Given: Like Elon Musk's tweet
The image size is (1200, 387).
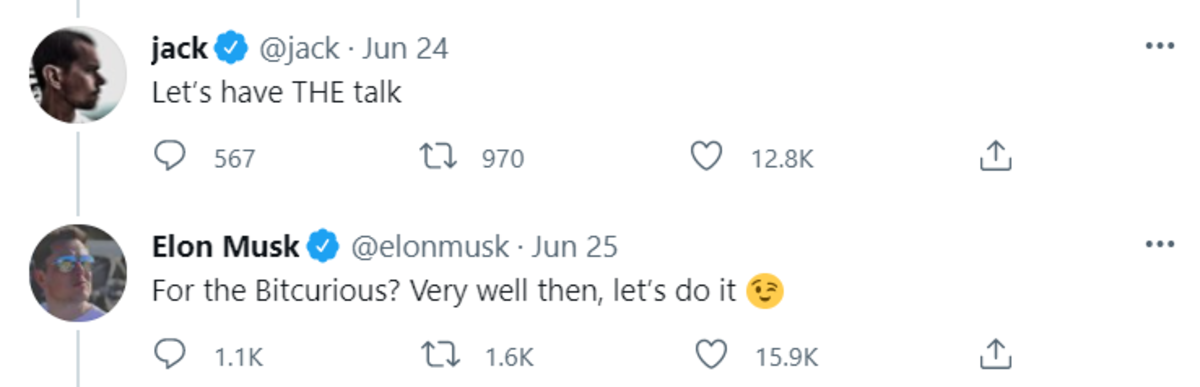Looking at the screenshot, I should pyautogui.click(x=707, y=355).
